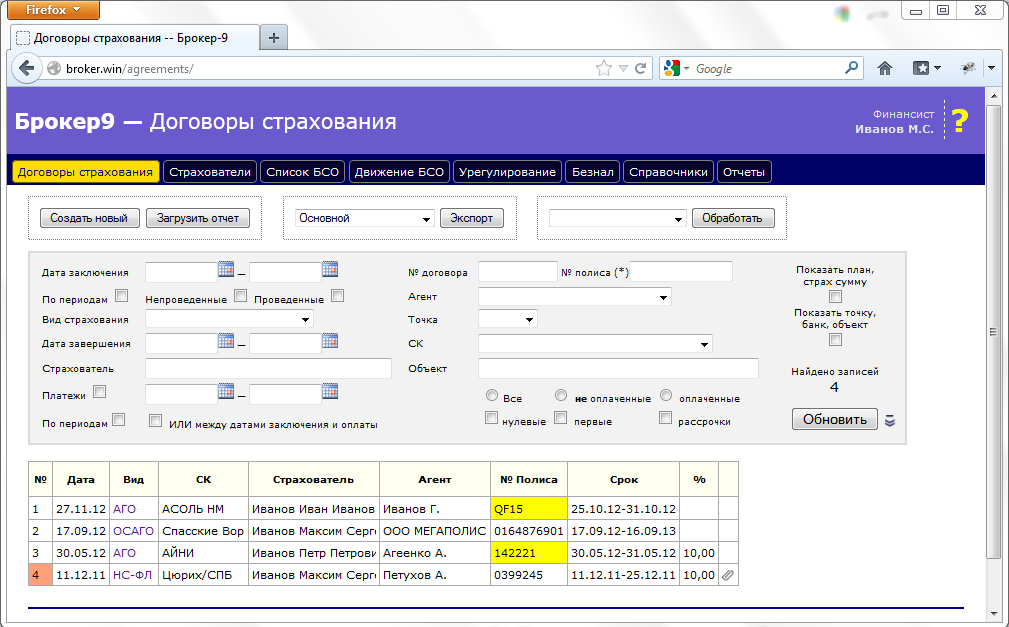The image size is (1009, 627).
Task: Check the 'Непроведенные' checkbox
Action: [x=241, y=295]
